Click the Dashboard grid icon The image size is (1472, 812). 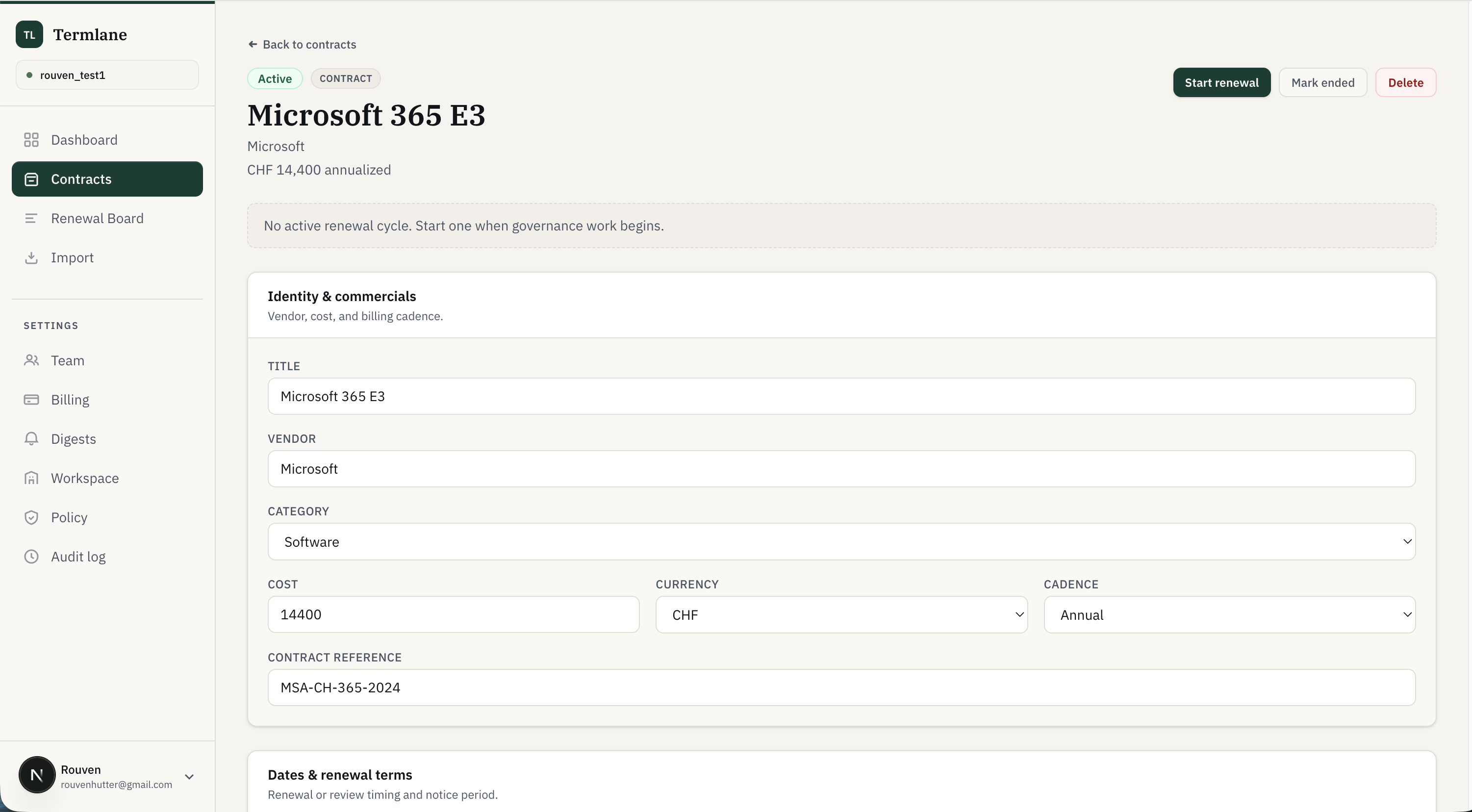[x=31, y=140]
